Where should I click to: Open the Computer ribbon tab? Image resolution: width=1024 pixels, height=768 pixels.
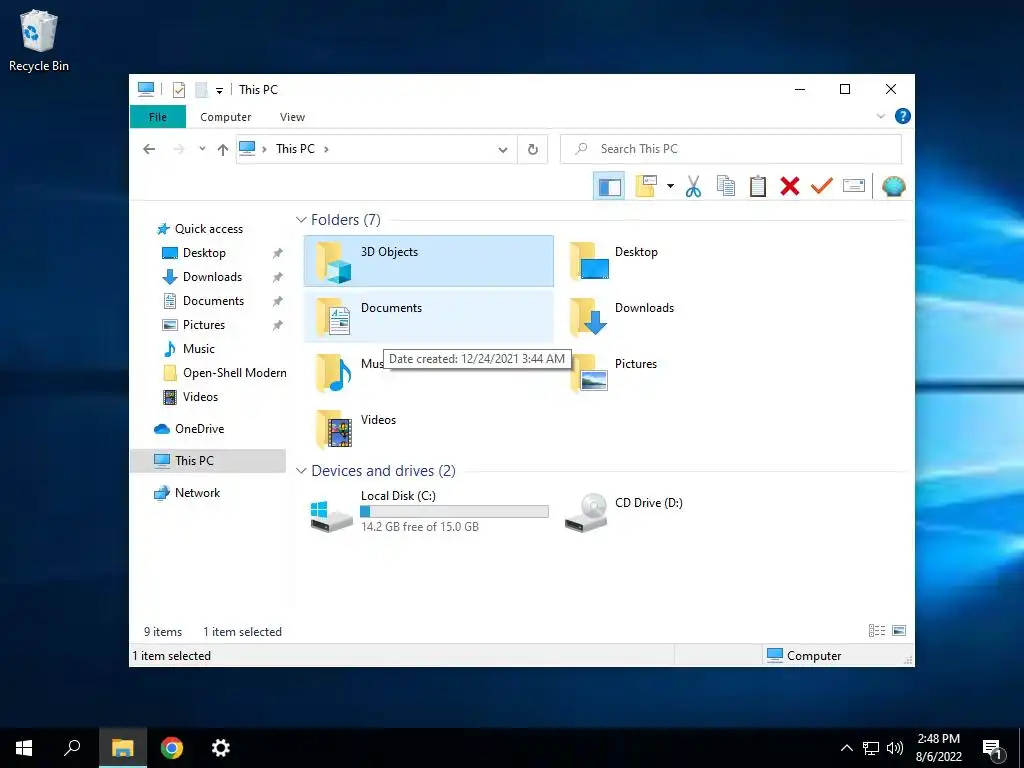(x=225, y=117)
